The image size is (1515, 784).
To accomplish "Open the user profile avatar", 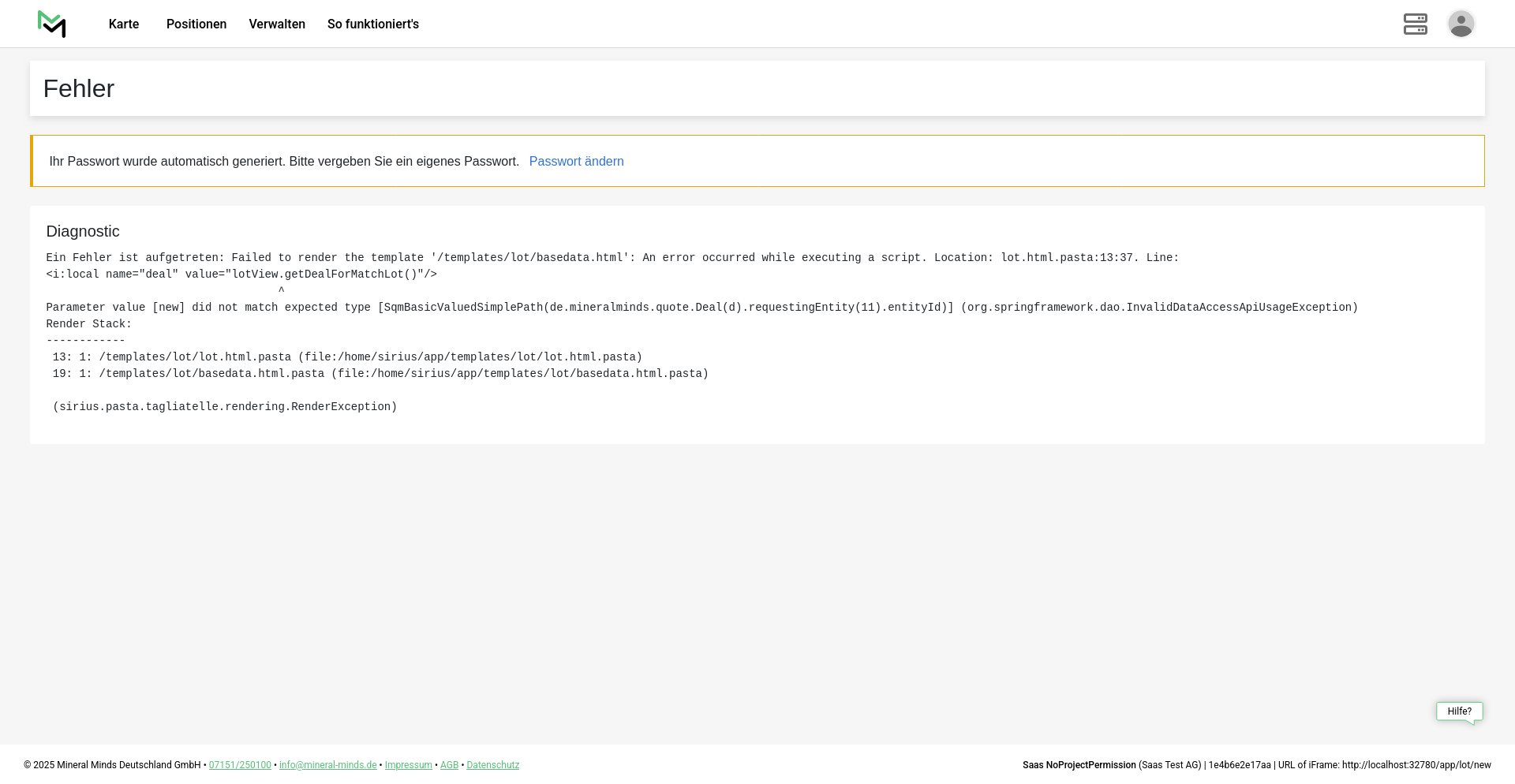I will 1461,24.
